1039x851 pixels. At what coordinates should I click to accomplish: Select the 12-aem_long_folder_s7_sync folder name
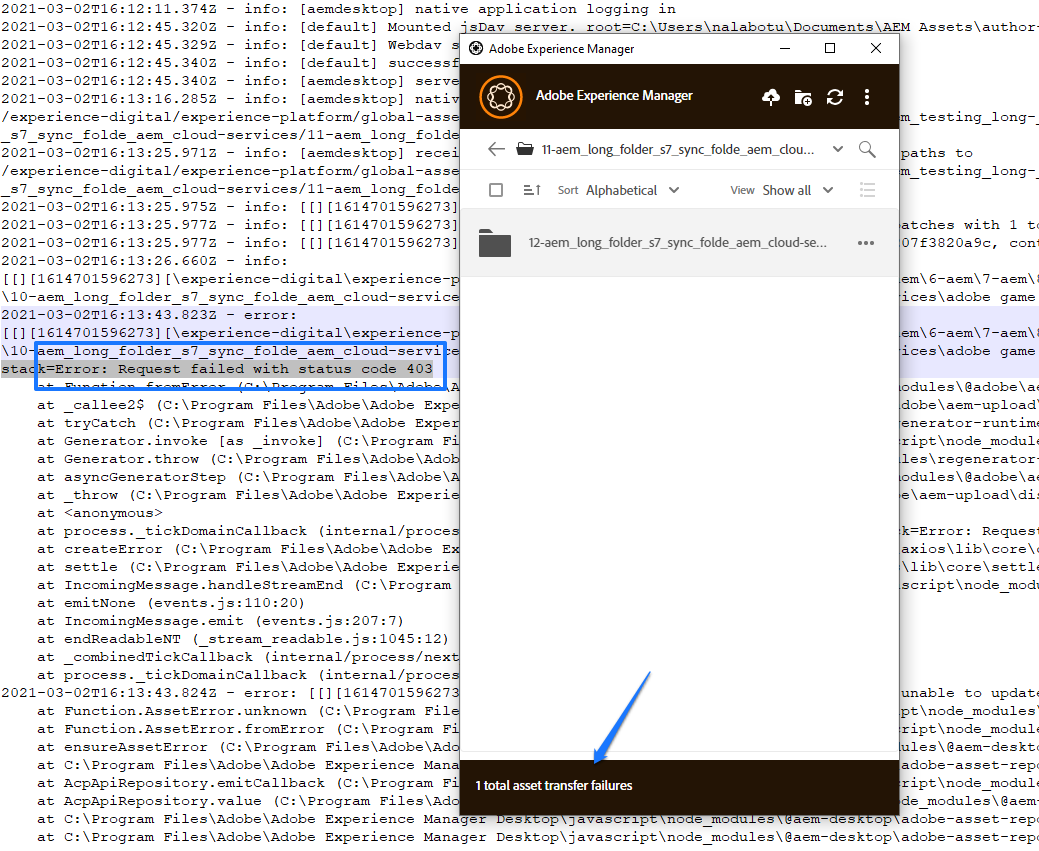coord(677,243)
